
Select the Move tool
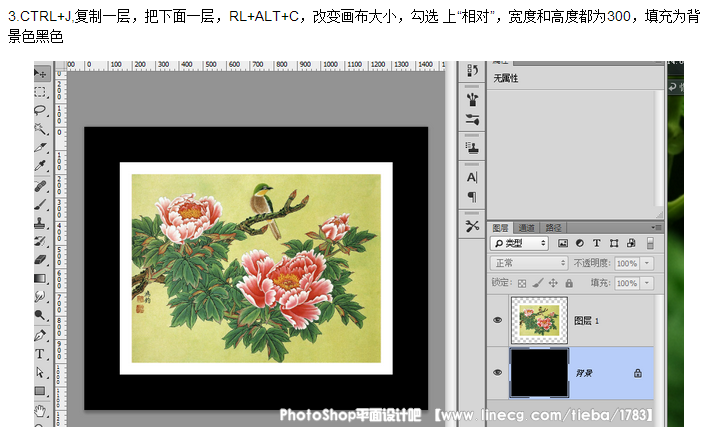pyautogui.click(x=41, y=73)
